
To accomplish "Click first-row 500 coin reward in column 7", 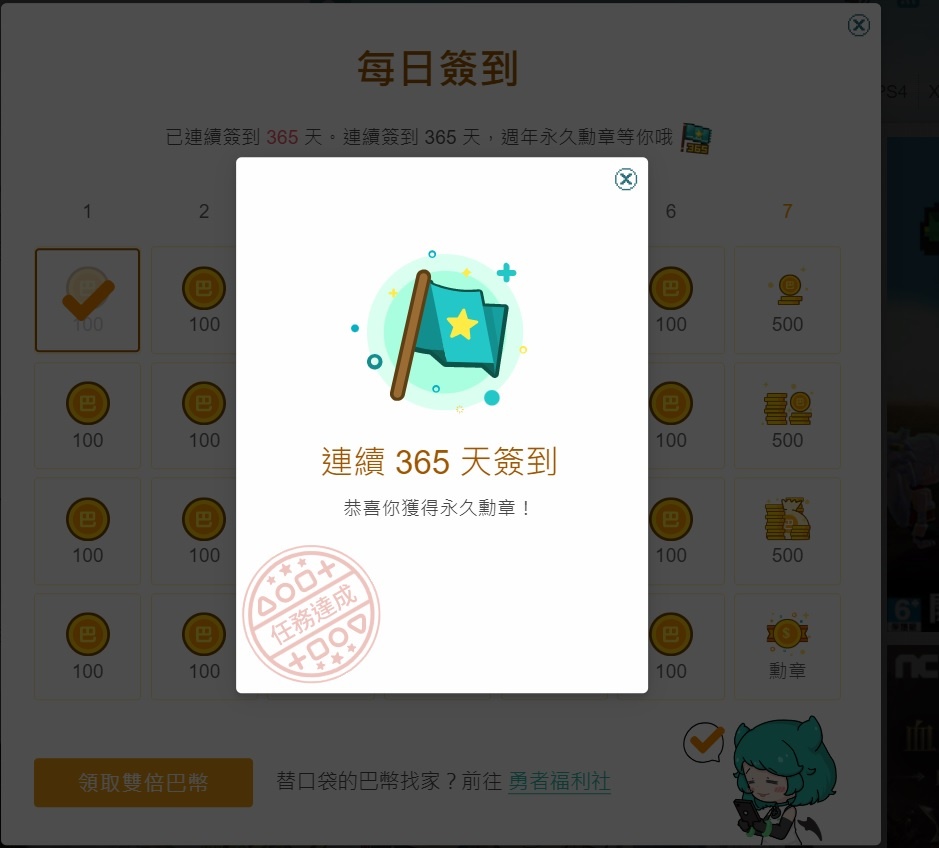I will pos(787,300).
